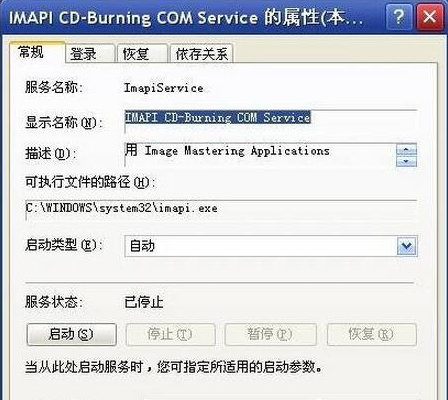Switch to the 依存关系 tab
448x400 pixels.
(201, 53)
